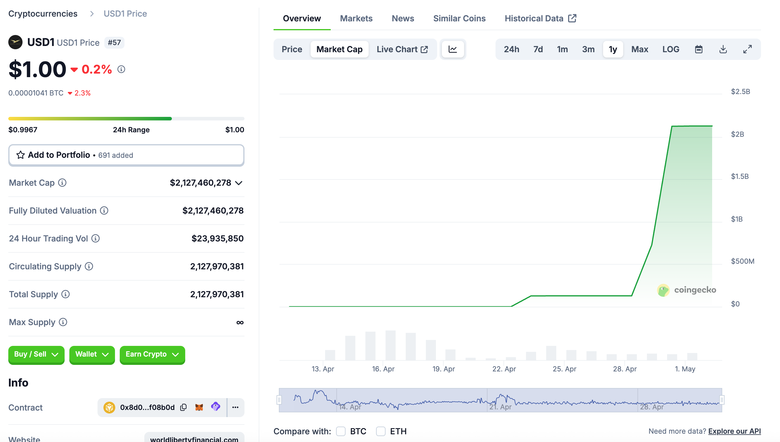Image resolution: width=780 pixels, height=442 pixels.
Task: Click the 24h Range progress bar
Action: (126, 118)
